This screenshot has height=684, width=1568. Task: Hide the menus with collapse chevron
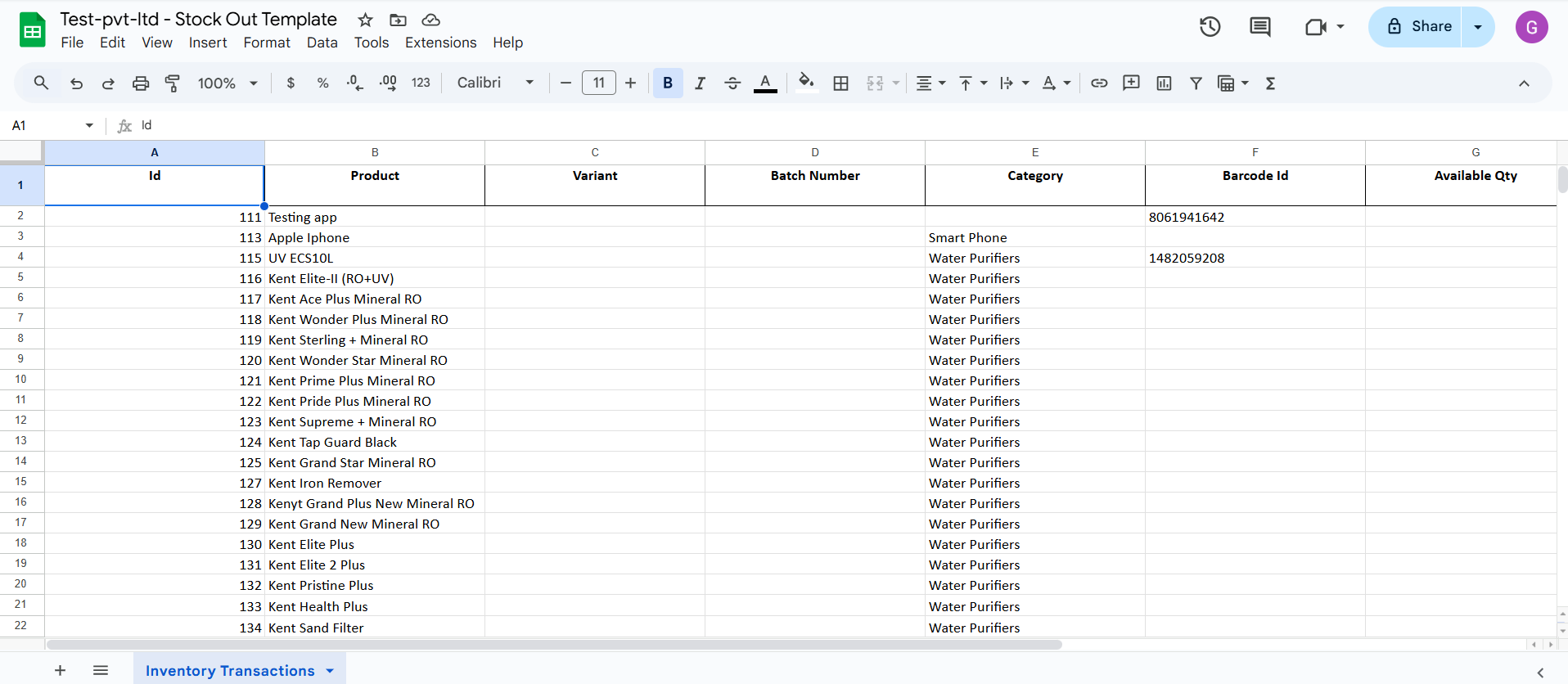pyautogui.click(x=1524, y=83)
